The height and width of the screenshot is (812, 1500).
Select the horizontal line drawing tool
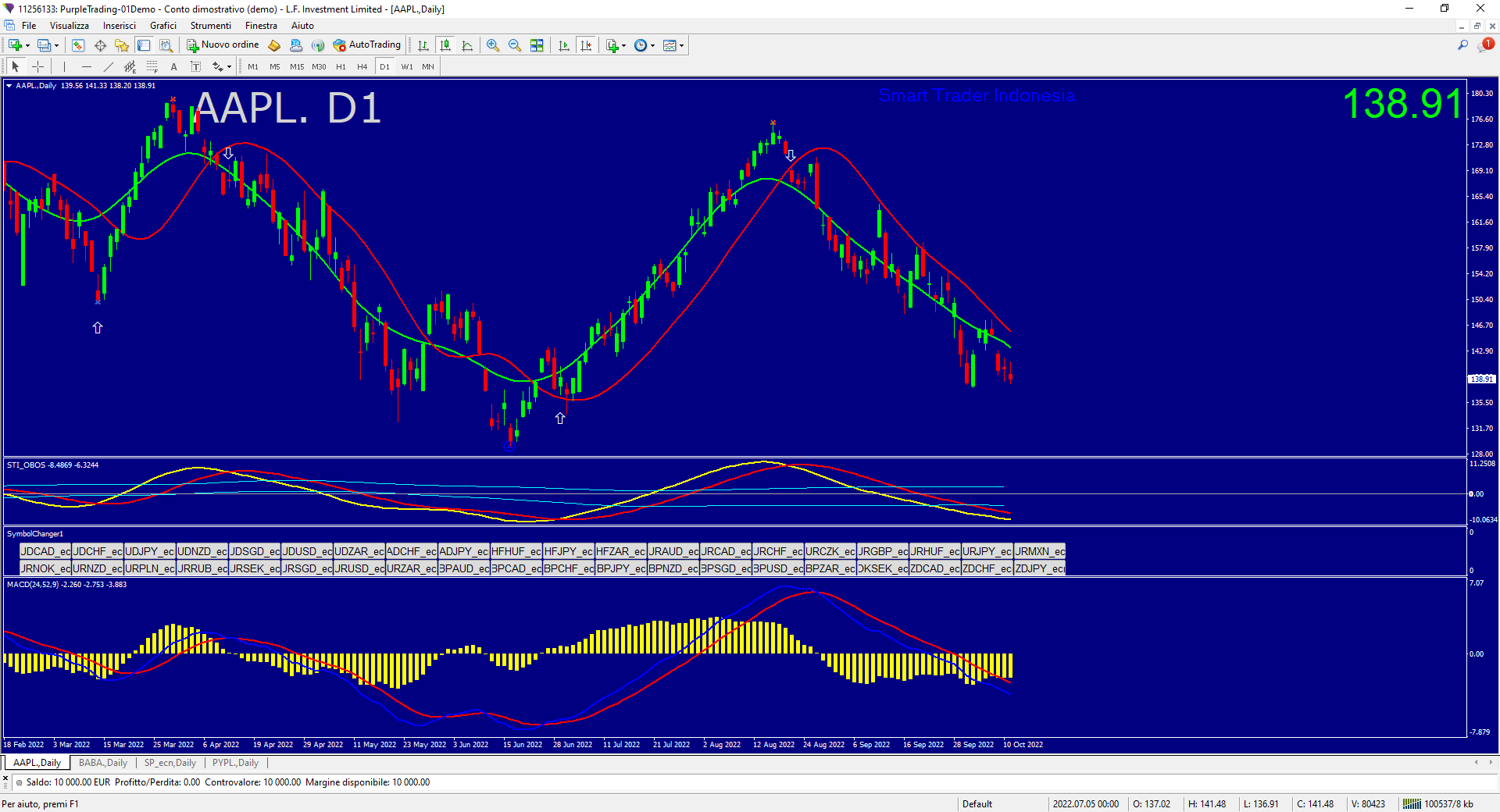86,67
